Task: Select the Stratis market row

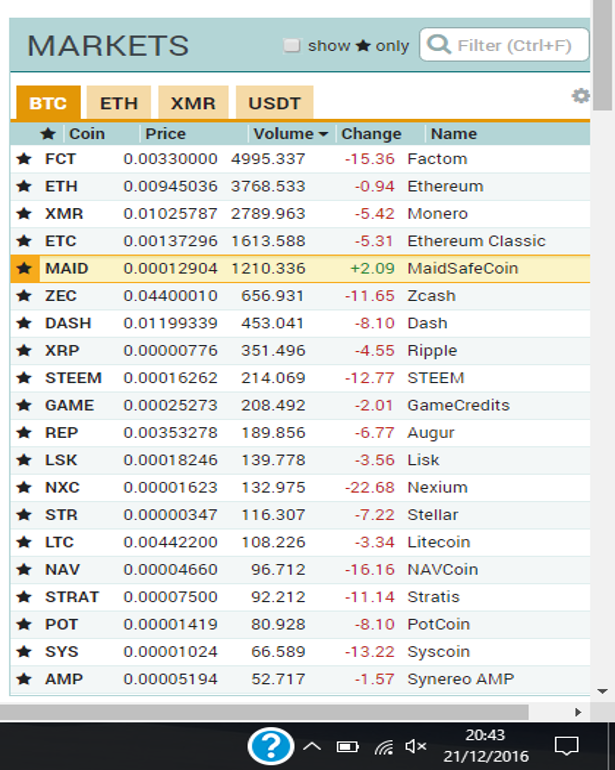Action: click(300, 597)
